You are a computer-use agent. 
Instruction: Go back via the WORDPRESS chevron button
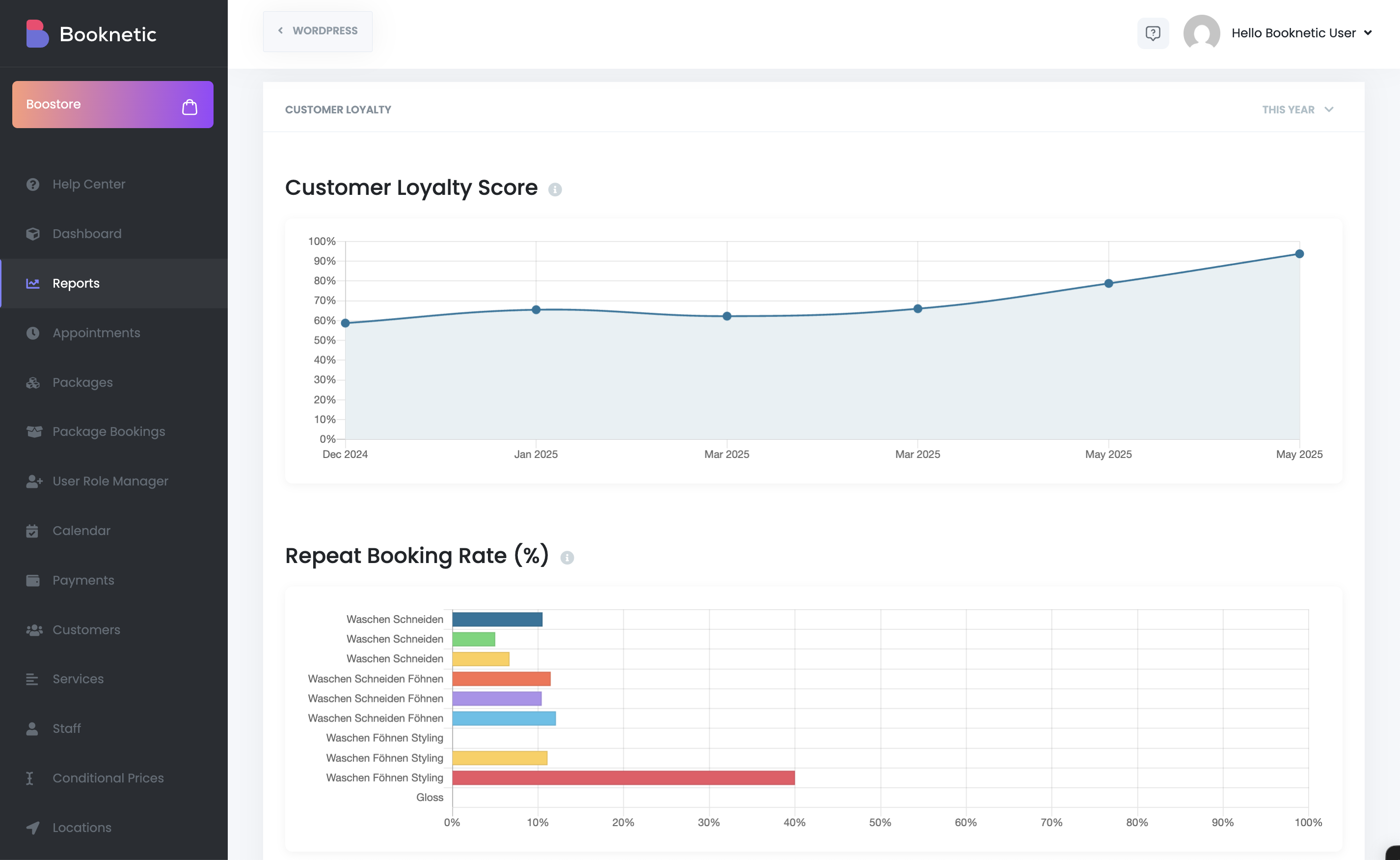tap(317, 31)
